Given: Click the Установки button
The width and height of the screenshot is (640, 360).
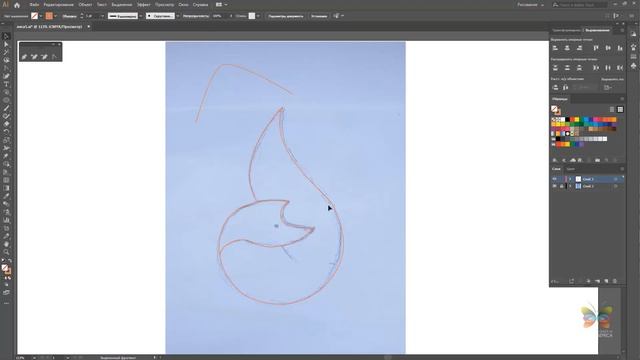Looking at the screenshot, I should click(319, 16).
